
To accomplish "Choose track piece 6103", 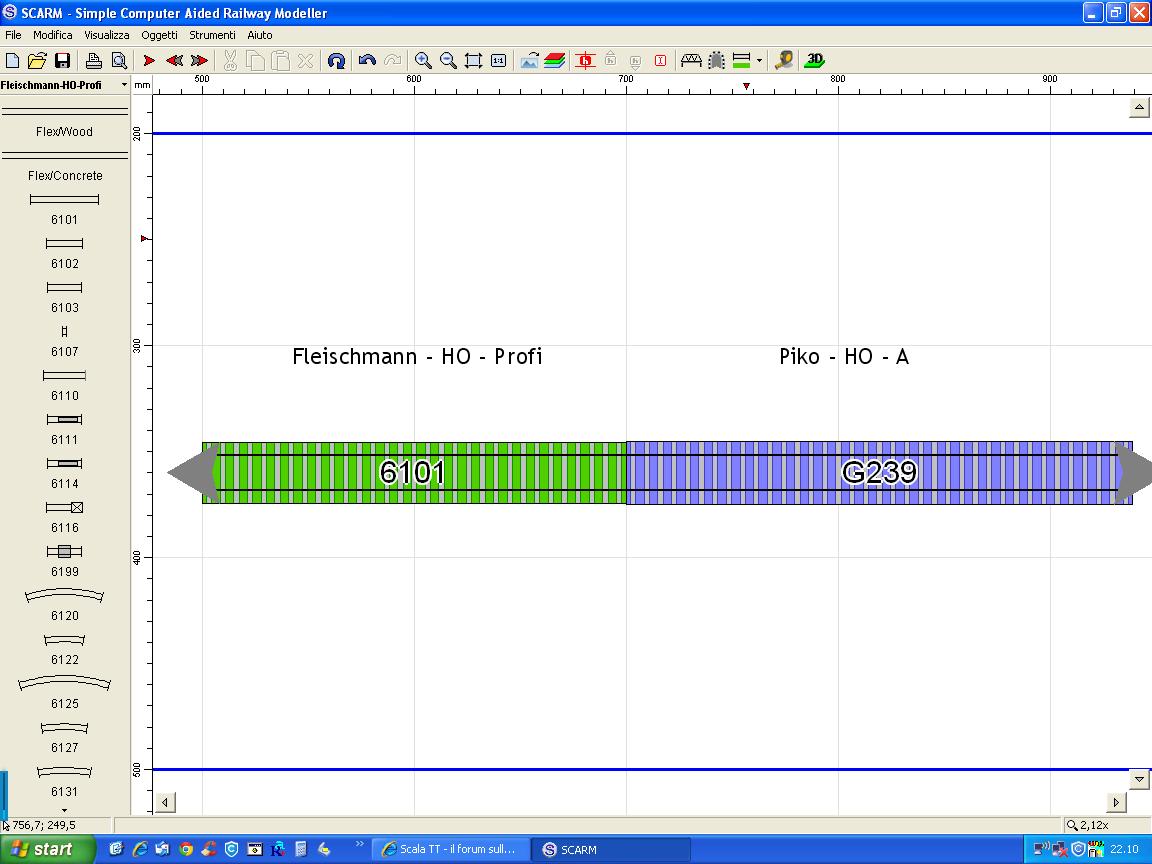I will click(x=65, y=298).
